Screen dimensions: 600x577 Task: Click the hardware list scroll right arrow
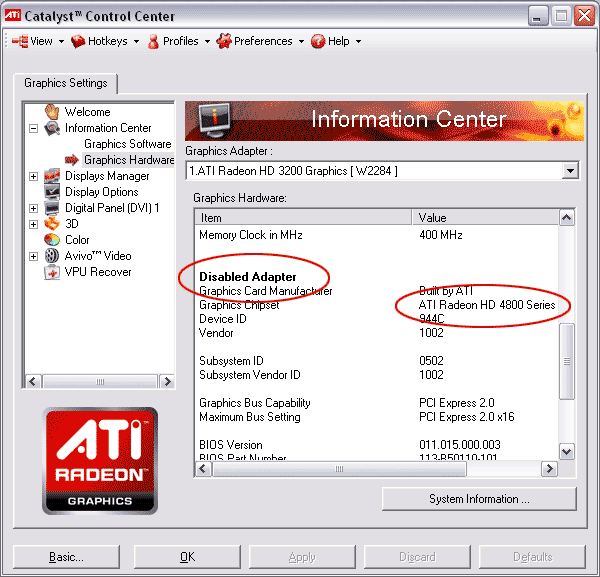(x=549, y=469)
